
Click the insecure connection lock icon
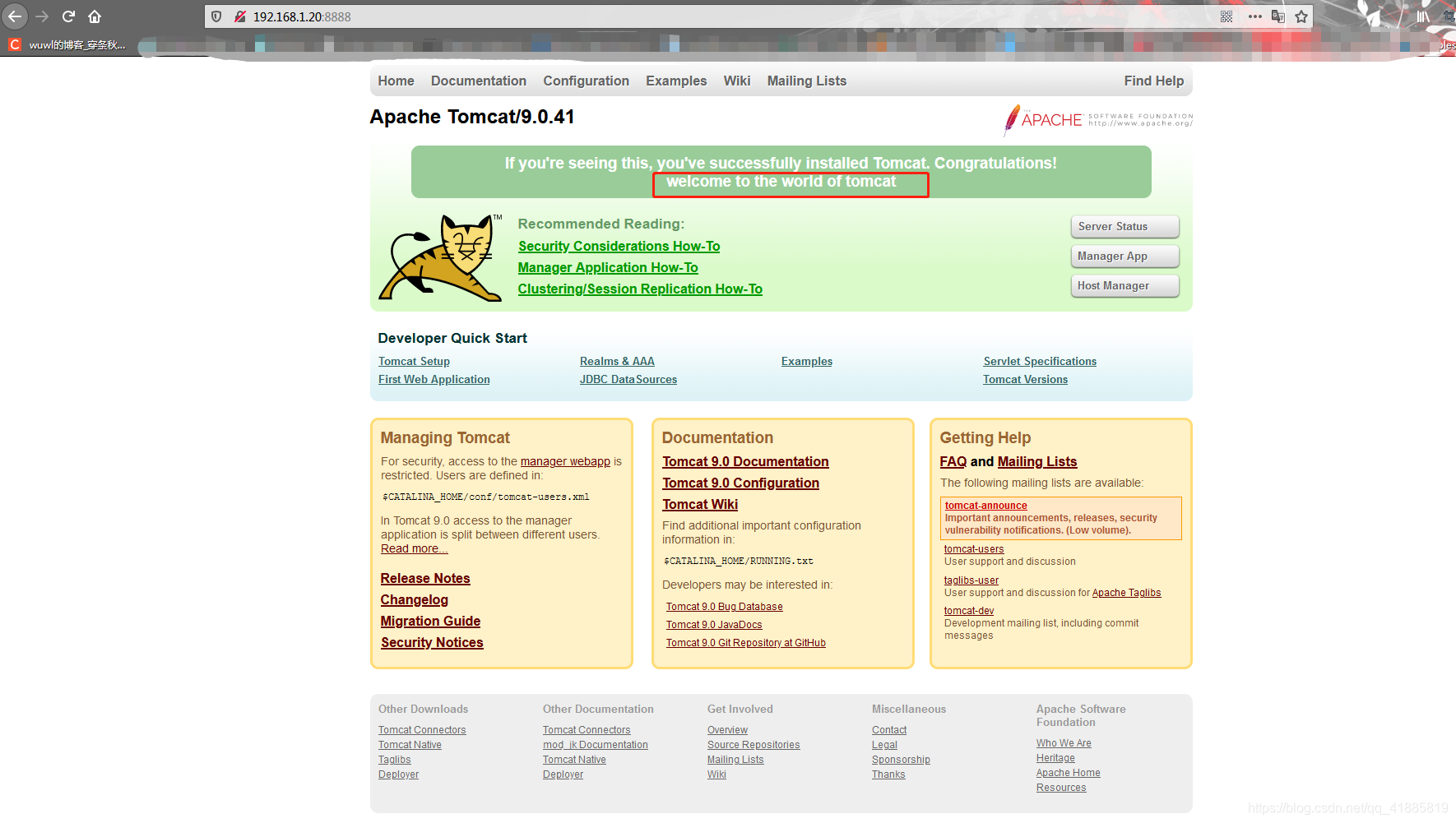239,16
